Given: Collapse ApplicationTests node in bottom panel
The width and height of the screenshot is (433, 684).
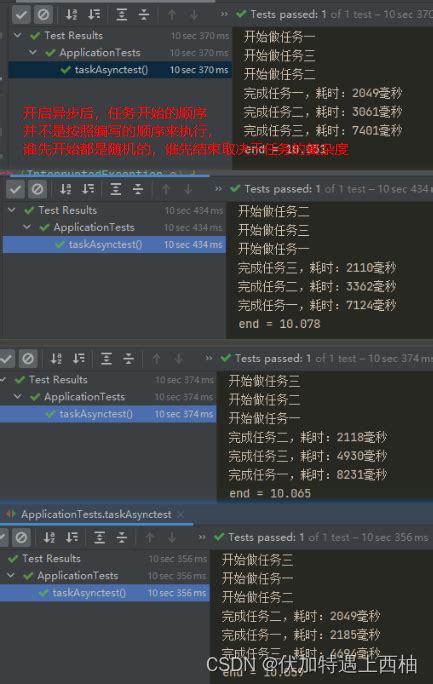Looking at the screenshot, I should click(11, 576).
